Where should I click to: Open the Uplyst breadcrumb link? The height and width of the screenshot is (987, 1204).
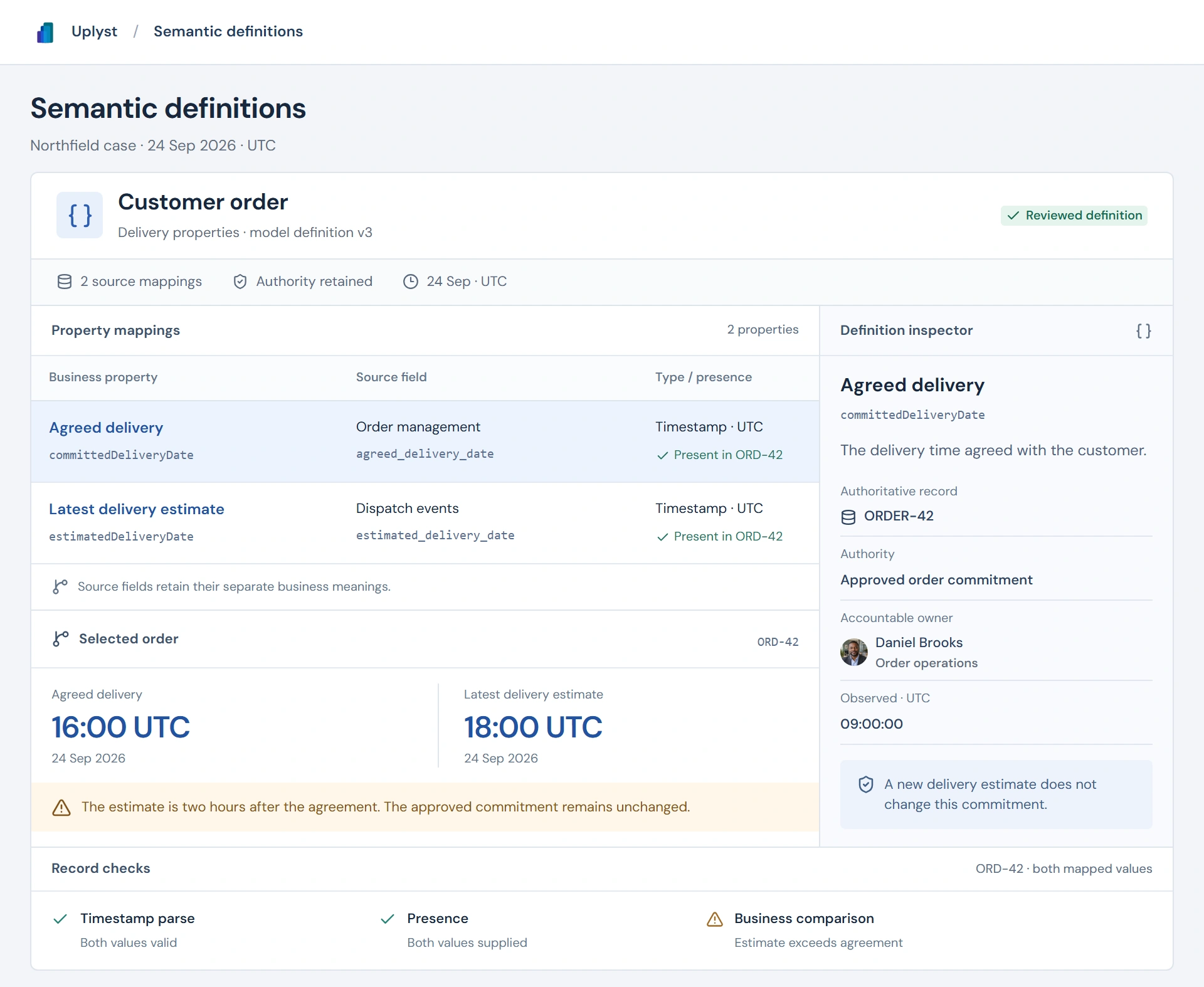[94, 31]
